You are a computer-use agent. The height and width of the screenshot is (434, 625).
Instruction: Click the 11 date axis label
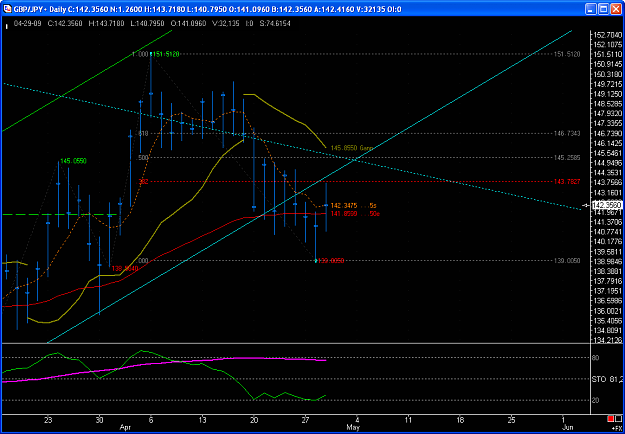(408, 420)
